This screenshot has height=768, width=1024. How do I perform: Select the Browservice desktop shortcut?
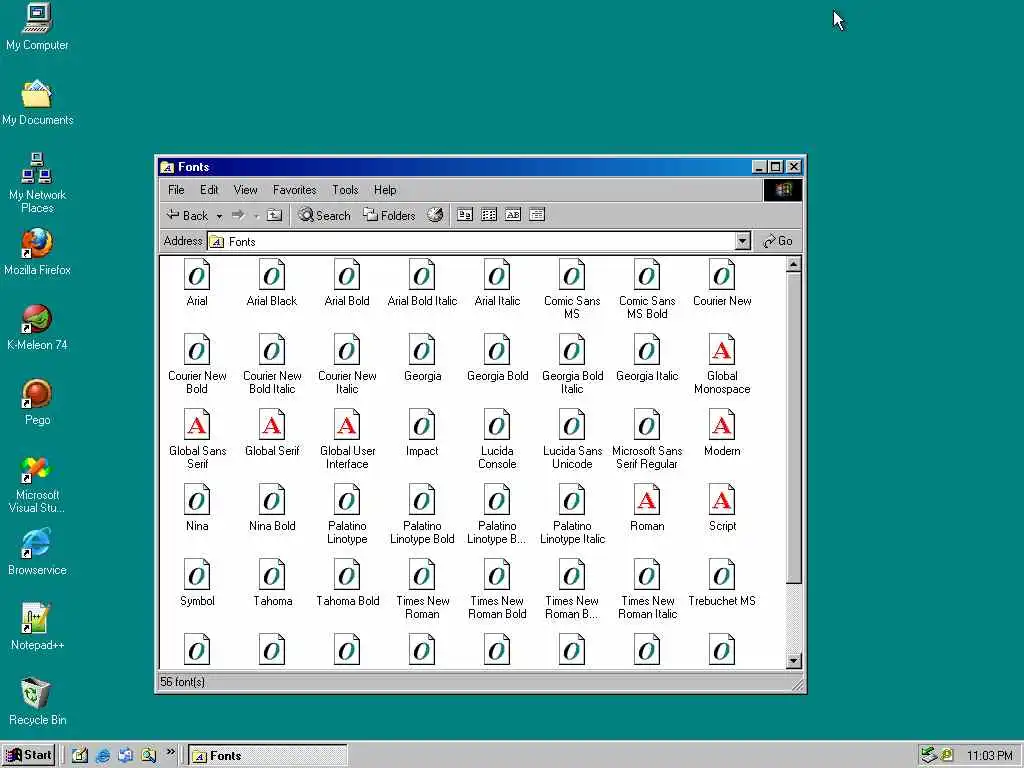tap(37, 552)
